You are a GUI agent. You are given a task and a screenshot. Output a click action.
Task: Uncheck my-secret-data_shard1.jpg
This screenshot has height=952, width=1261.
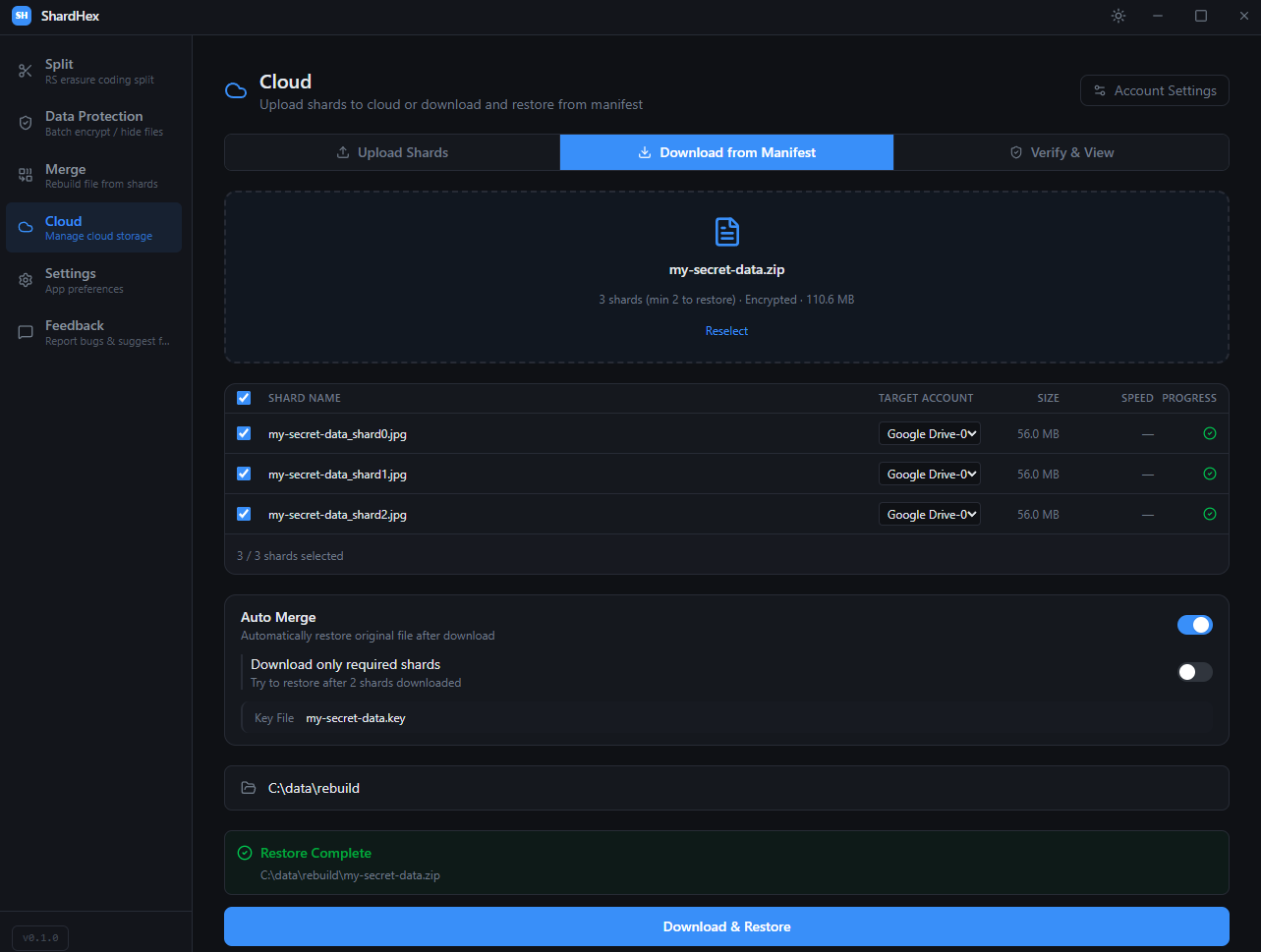coord(244,474)
